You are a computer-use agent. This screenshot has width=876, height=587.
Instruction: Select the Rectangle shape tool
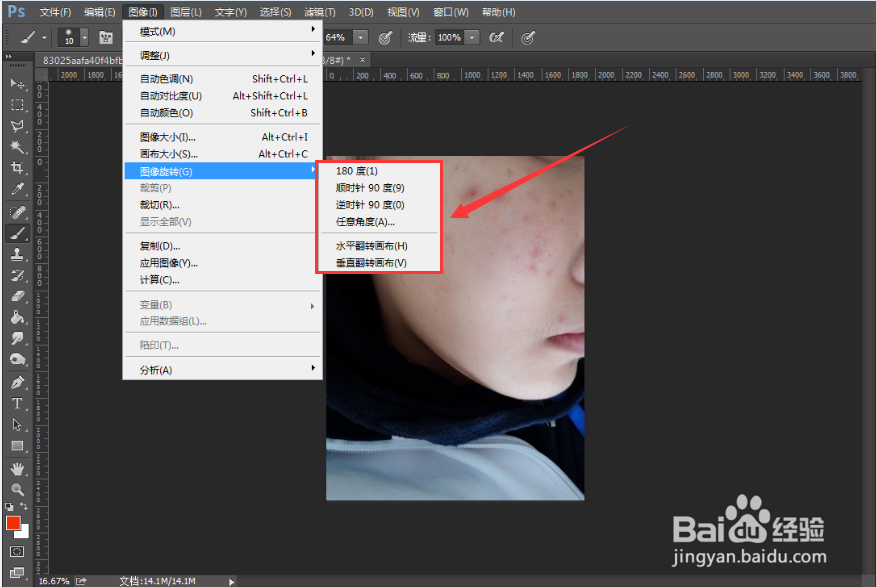pyautogui.click(x=17, y=446)
